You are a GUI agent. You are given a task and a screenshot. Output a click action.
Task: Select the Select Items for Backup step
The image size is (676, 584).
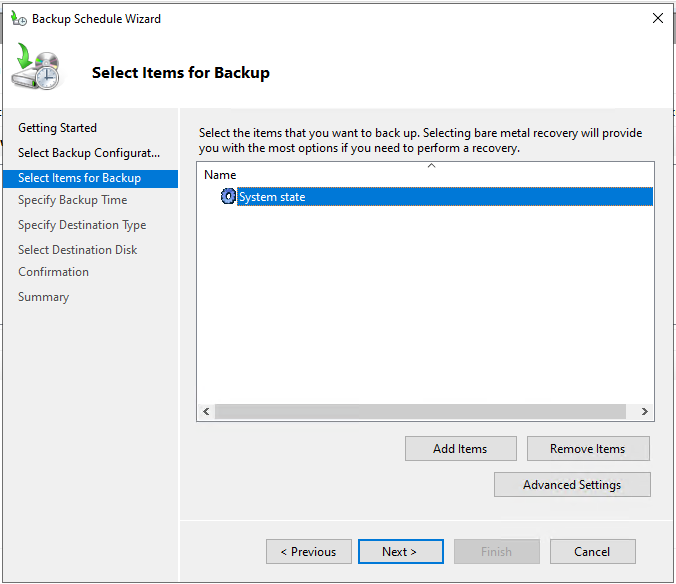(80, 178)
